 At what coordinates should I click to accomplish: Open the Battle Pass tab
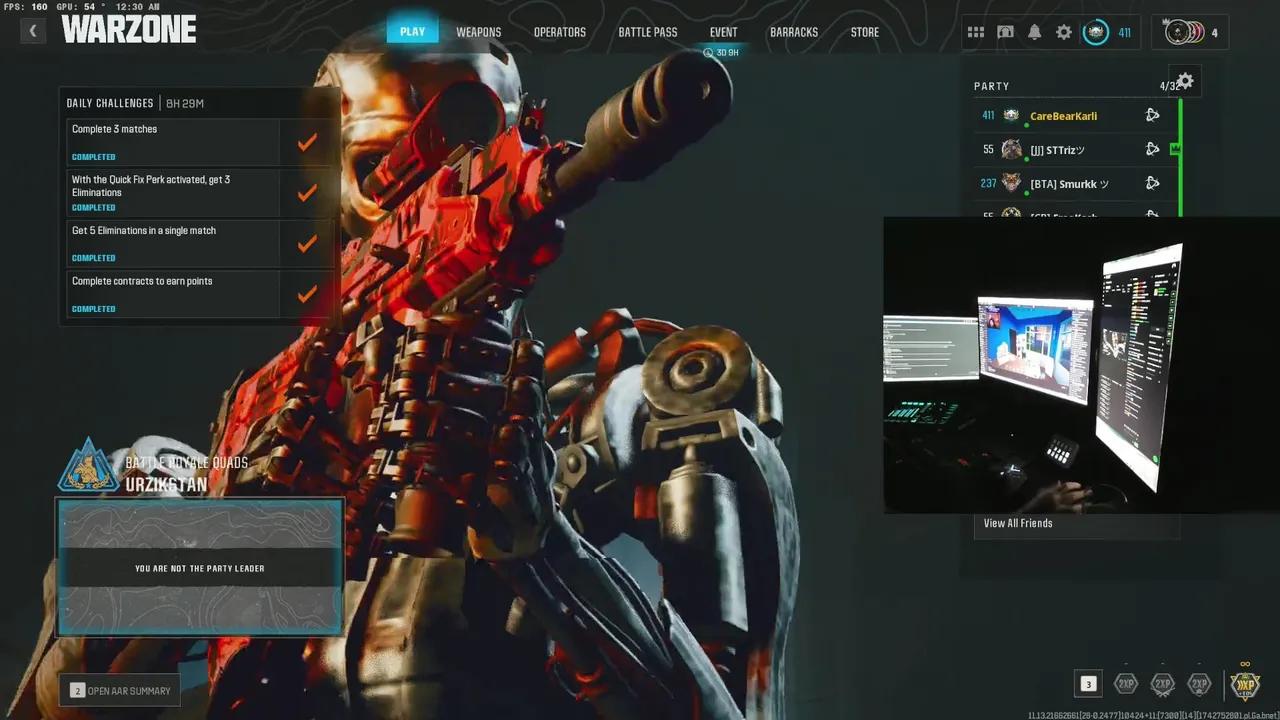click(647, 32)
